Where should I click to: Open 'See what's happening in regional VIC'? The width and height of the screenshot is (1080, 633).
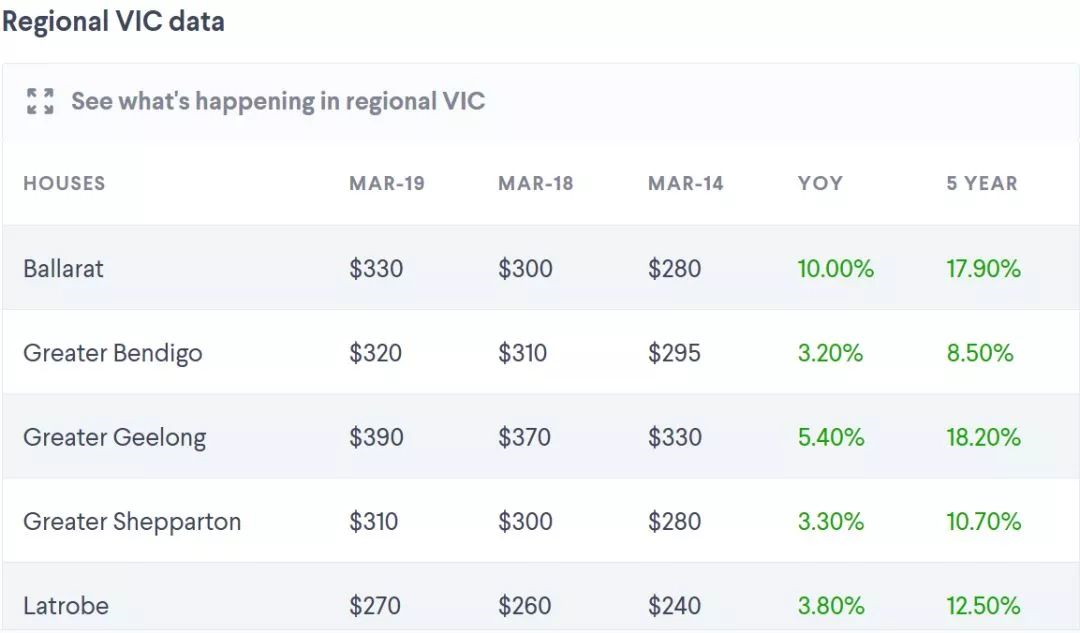coord(277,101)
